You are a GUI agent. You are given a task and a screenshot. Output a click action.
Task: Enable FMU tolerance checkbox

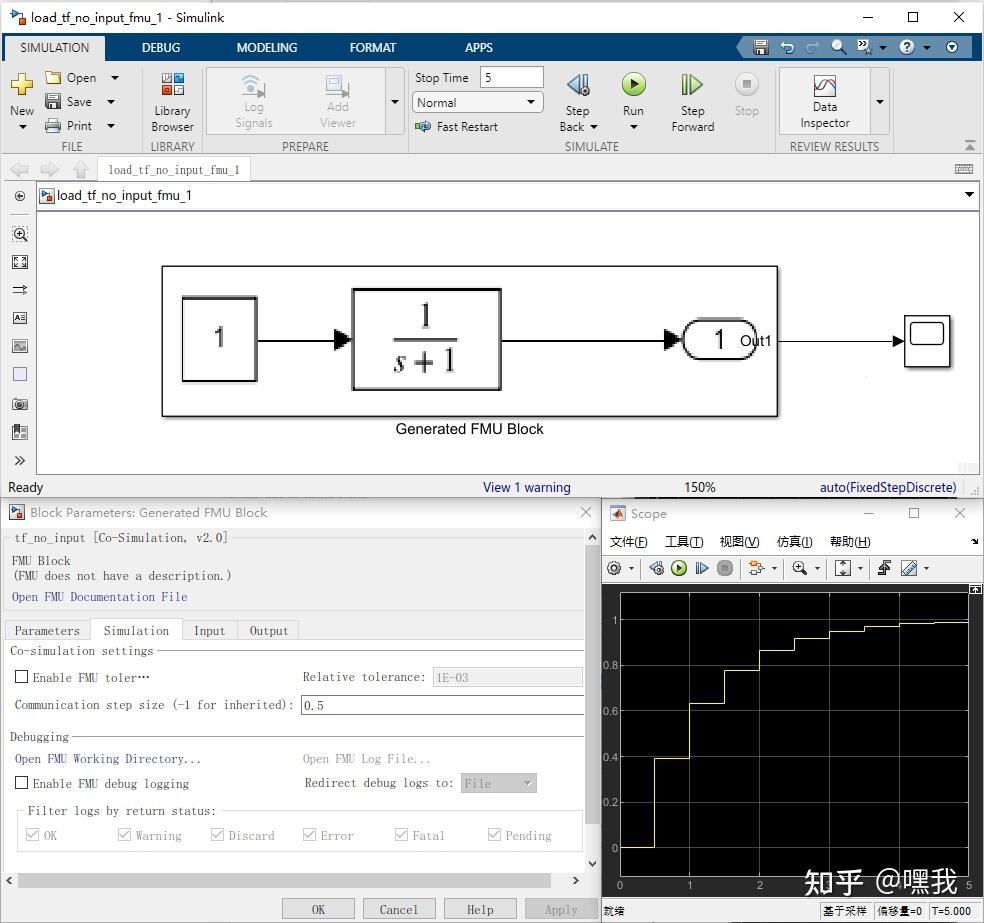[x=22, y=677]
